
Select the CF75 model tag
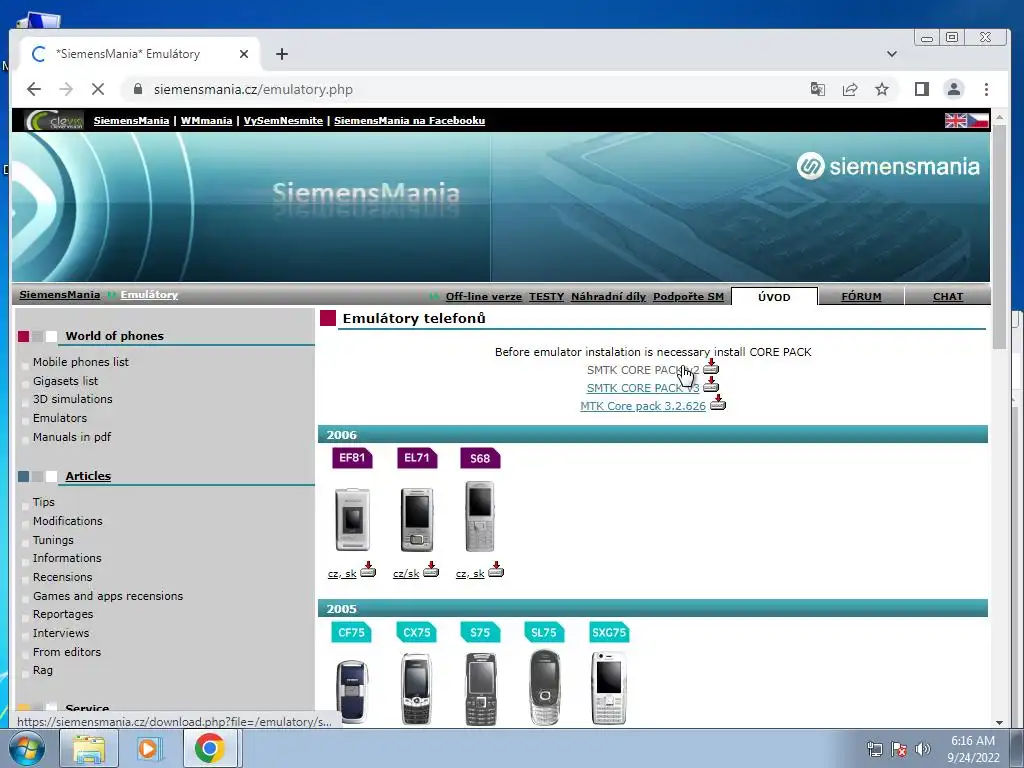(x=351, y=632)
